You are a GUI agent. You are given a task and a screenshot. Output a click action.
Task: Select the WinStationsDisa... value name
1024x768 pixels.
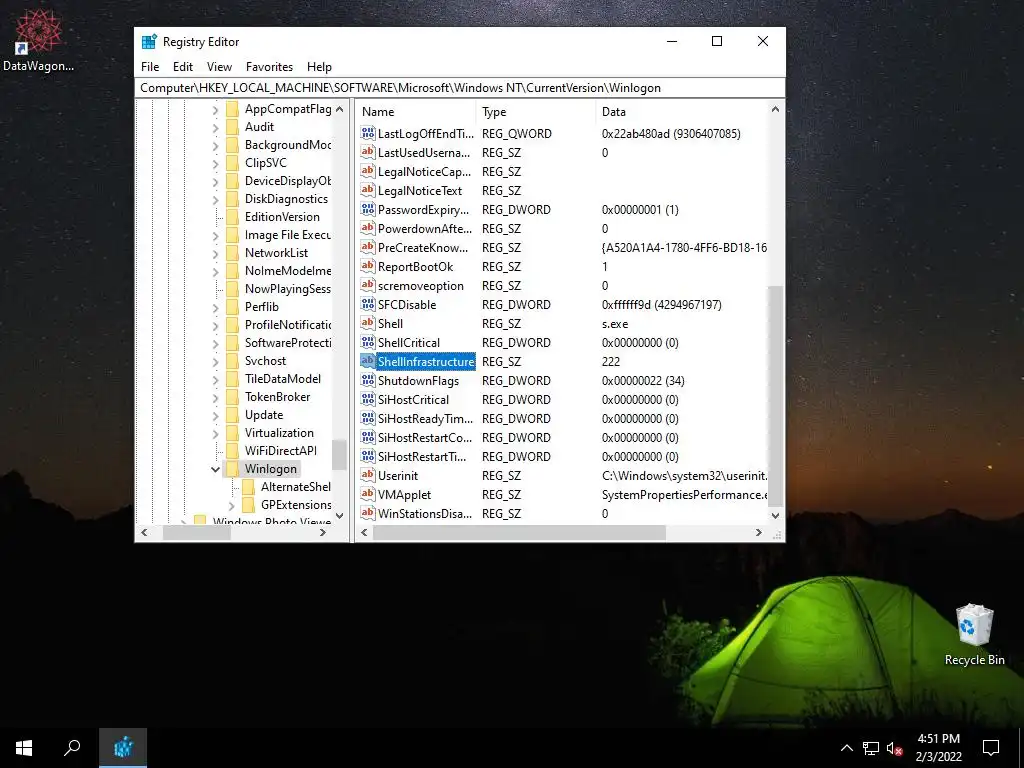point(424,513)
